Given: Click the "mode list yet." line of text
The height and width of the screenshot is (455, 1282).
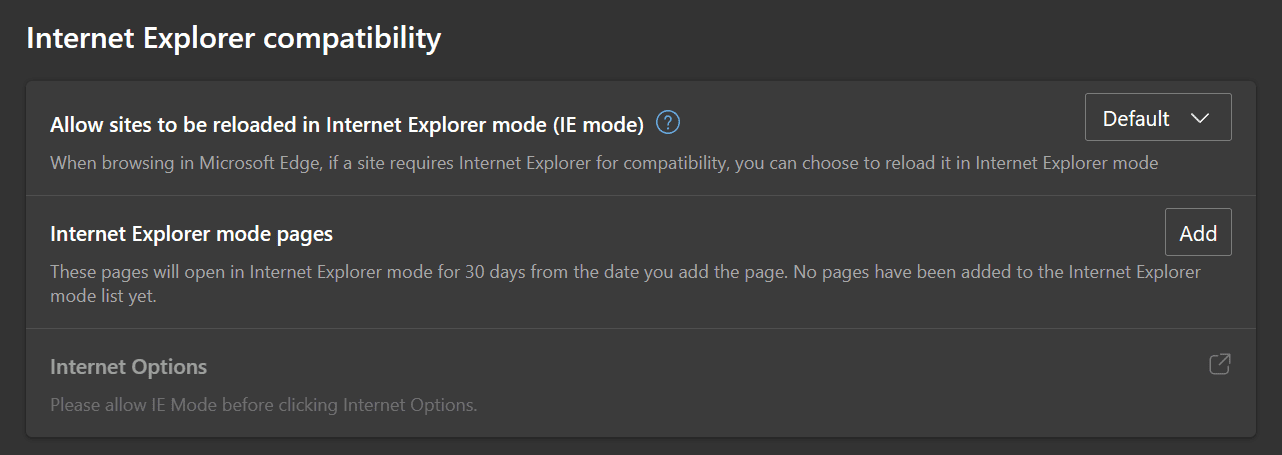Looking at the screenshot, I should [x=104, y=296].
